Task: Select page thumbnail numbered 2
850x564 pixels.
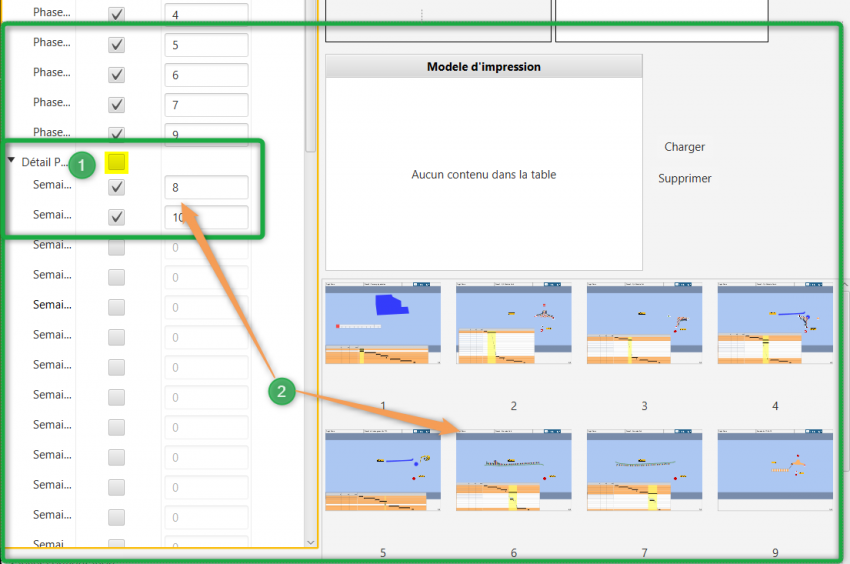Action: 513,323
